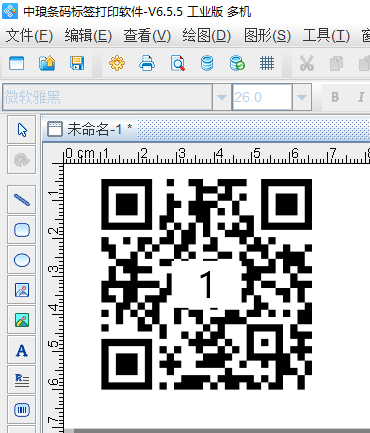
Task: Open the 文件(F) menu
Action: coord(29,36)
